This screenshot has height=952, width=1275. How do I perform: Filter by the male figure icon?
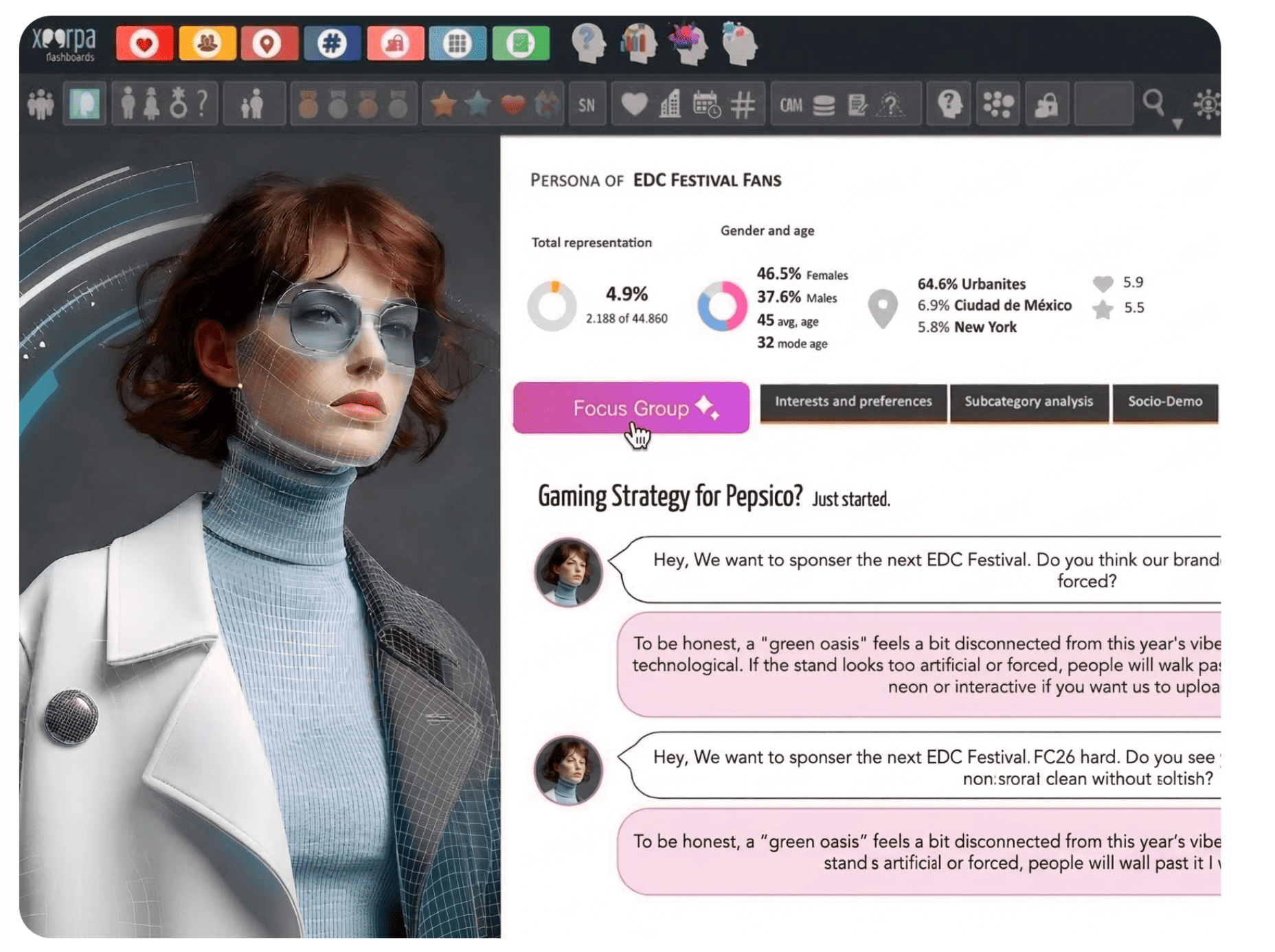[x=128, y=104]
